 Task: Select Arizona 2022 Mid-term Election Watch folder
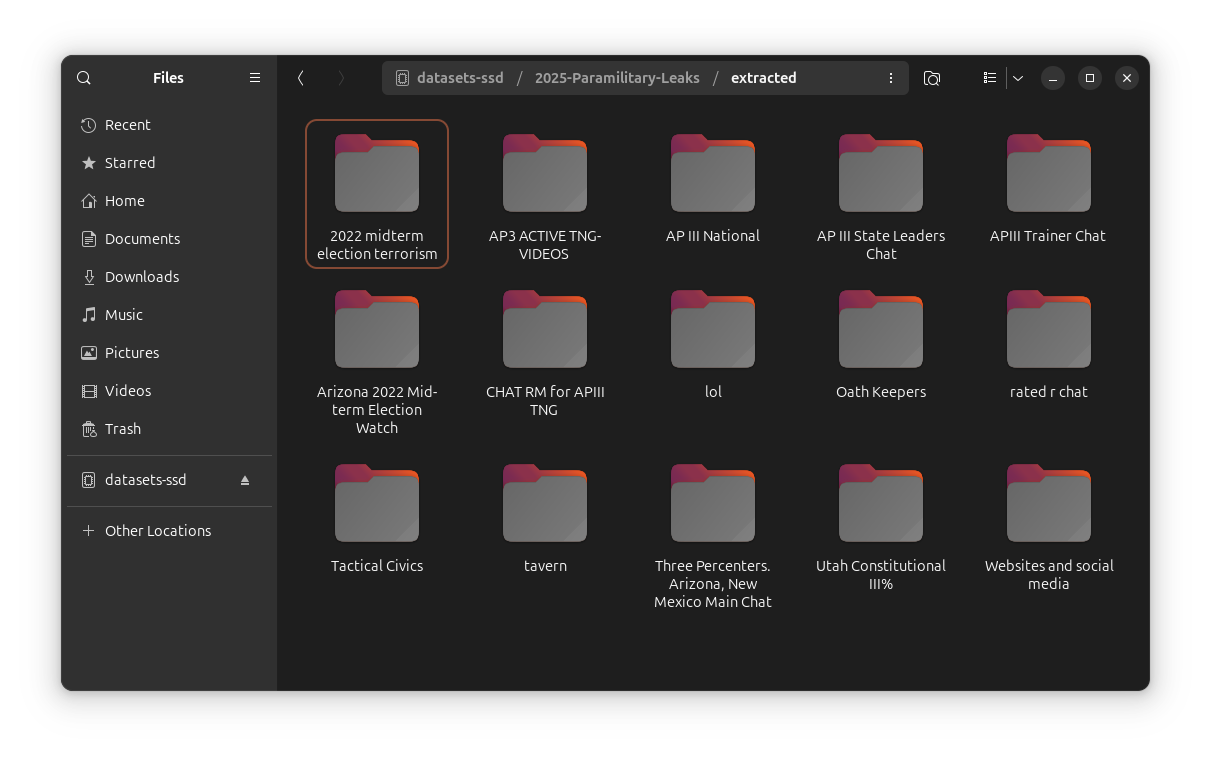tap(377, 360)
